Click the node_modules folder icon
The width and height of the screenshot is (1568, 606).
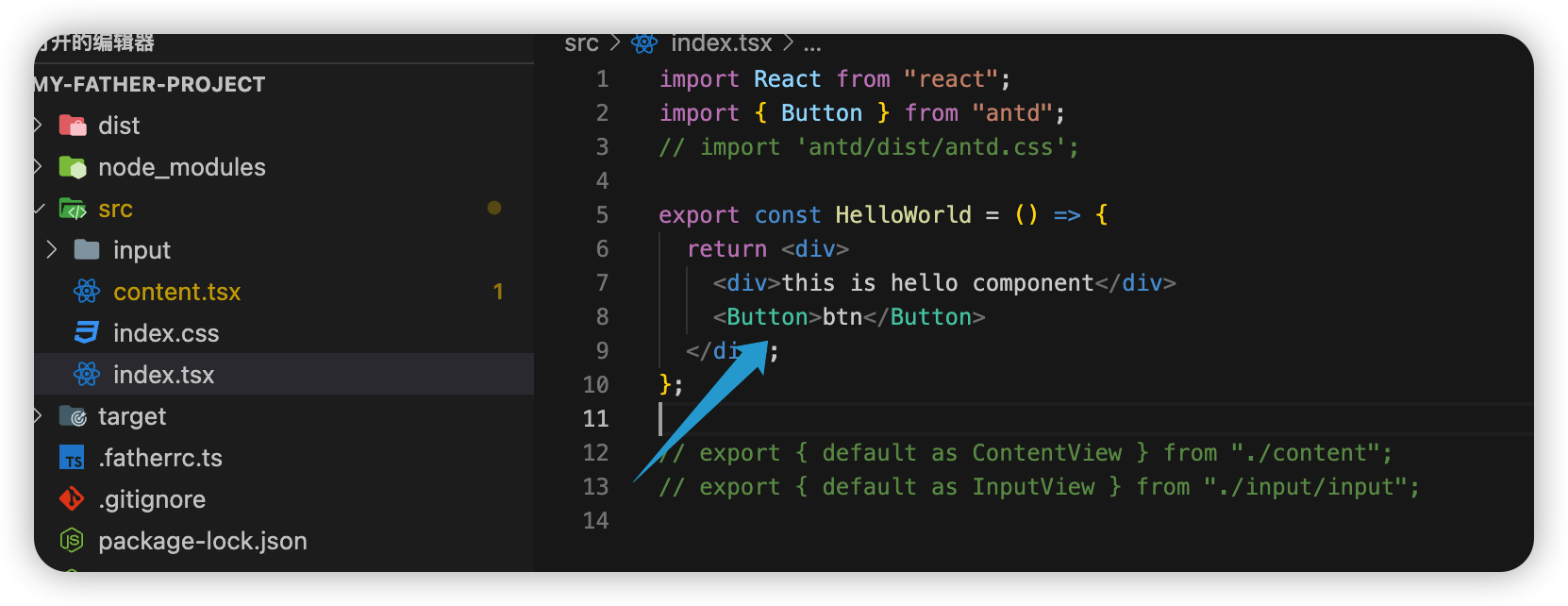(73, 167)
